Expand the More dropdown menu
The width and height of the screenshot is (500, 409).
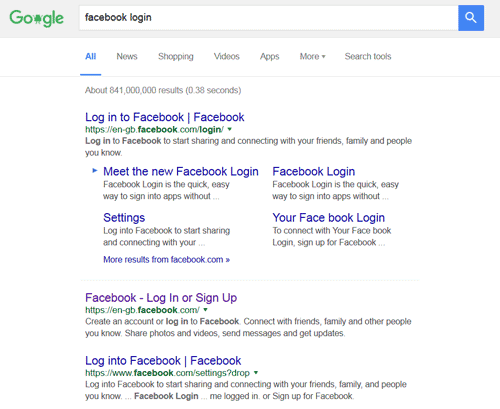(x=312, y=56)
